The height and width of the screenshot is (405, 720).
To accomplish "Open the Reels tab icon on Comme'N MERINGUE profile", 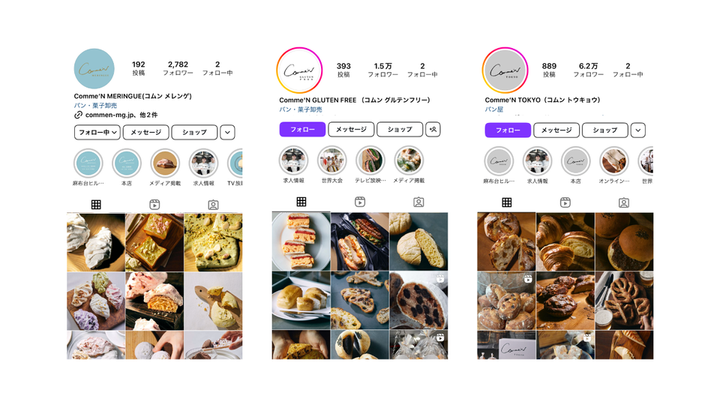I will [x=155, y=205].
